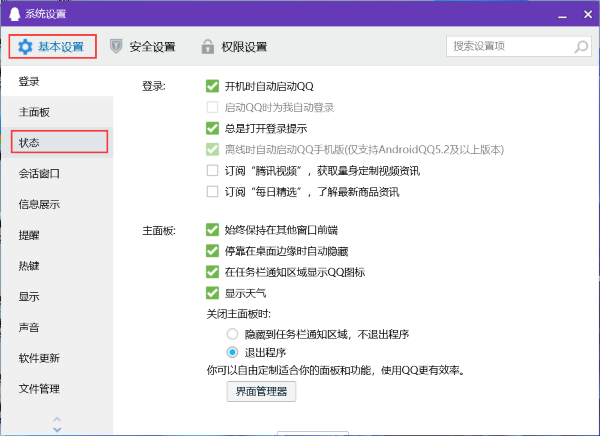The image size is (600, 436).
Task: Enable 订阅"腾讯视频" subscription checkbox
Action: (211, 171)
